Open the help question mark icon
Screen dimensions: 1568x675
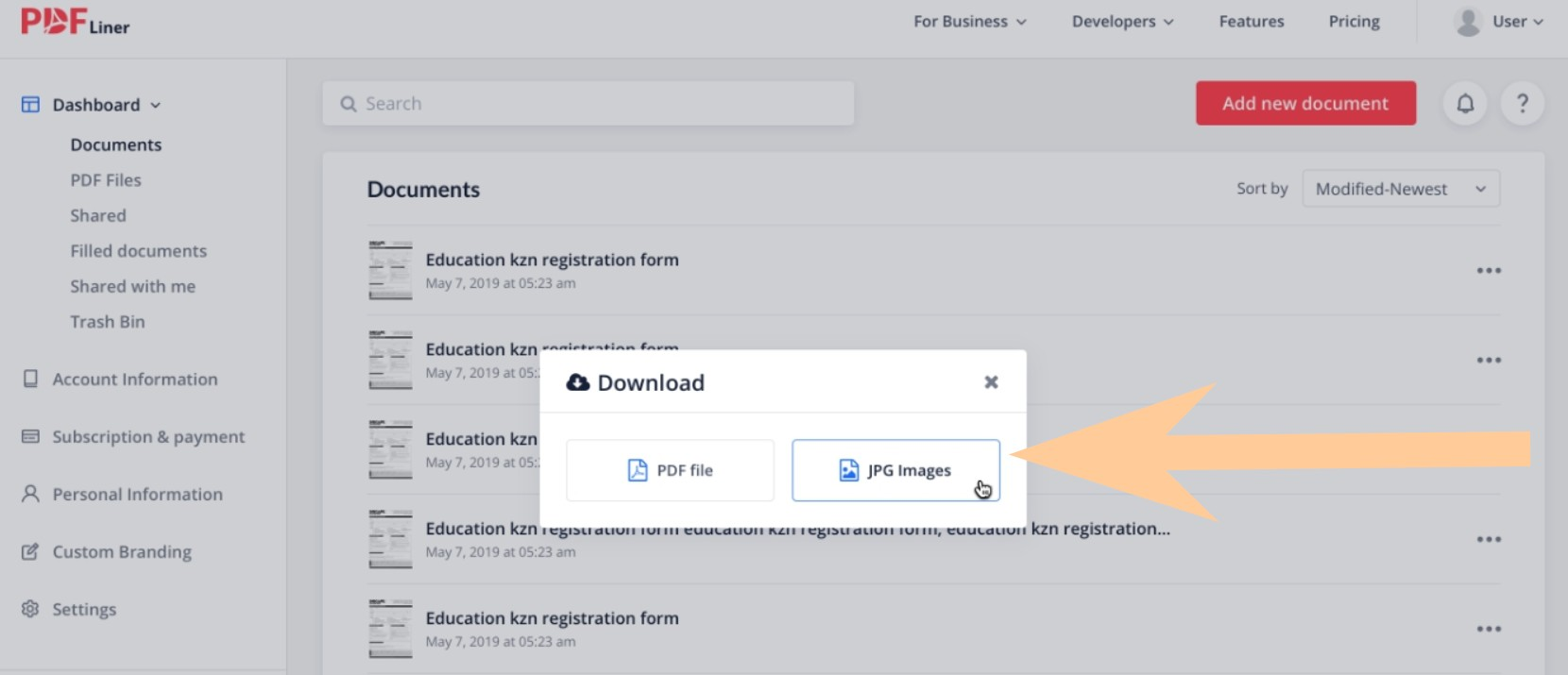click(1522, 103)
